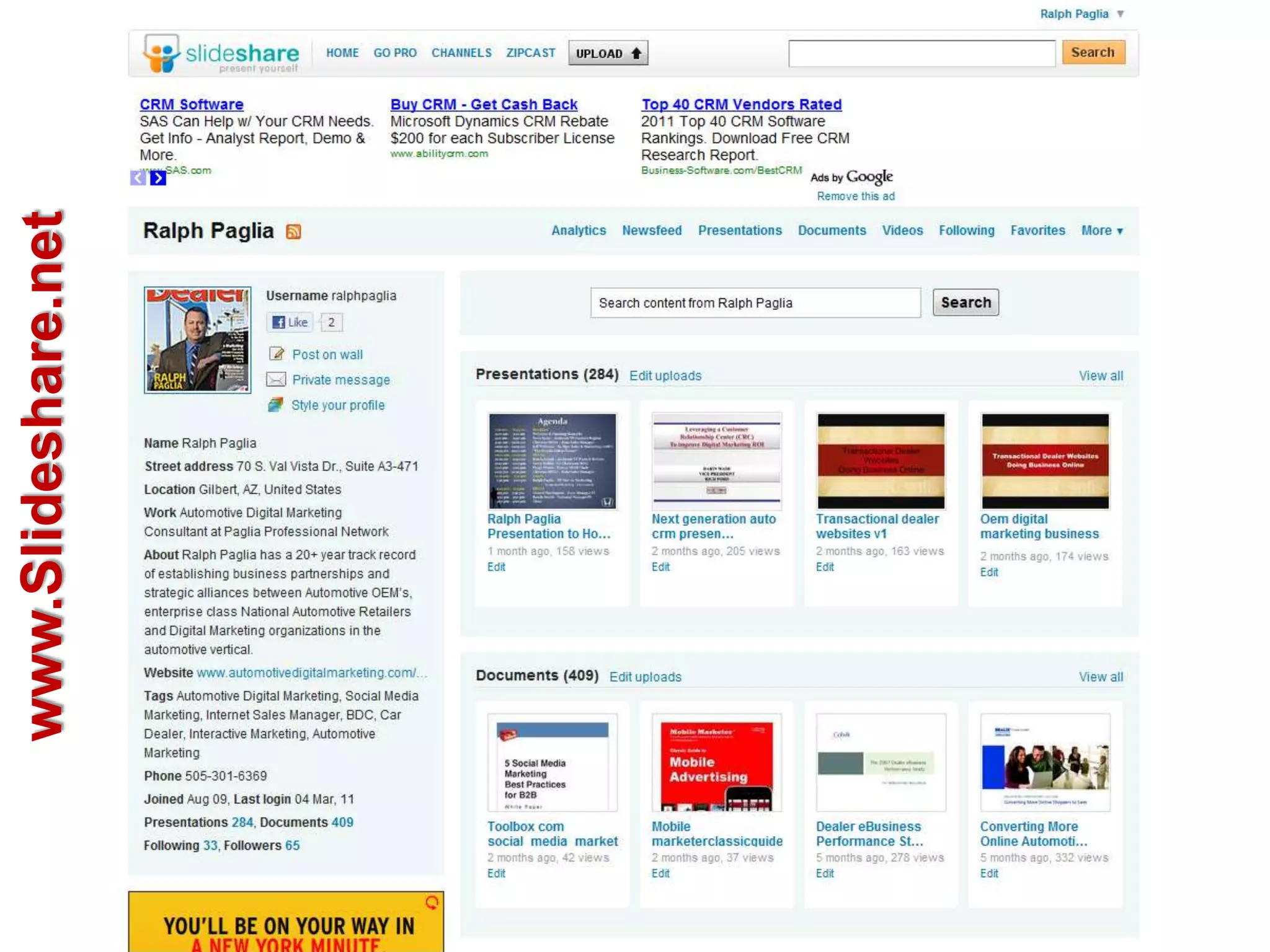Viewport: 1270px width, 952px height.
Task: Open the Ralph Paglia account dropdown menu
Action: click(1120, 14)
